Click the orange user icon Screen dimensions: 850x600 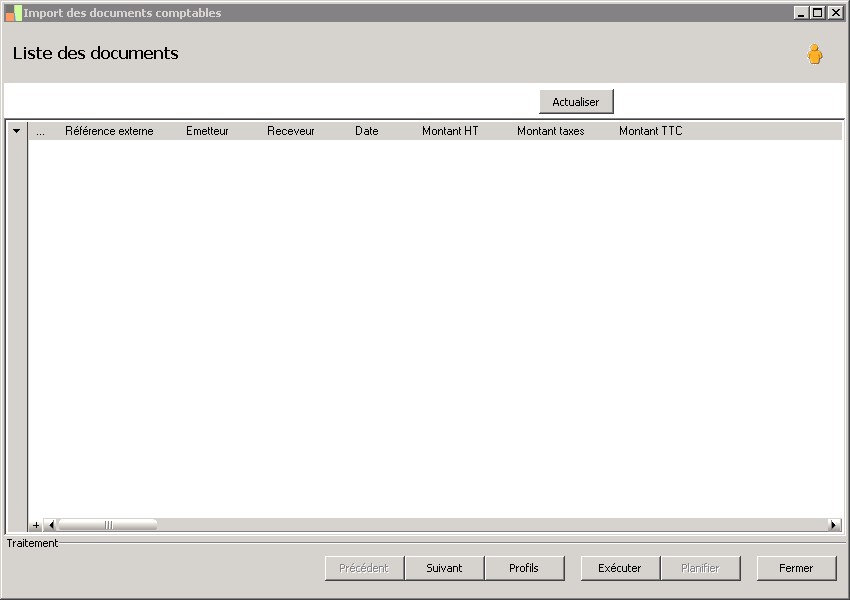[816, 55]
